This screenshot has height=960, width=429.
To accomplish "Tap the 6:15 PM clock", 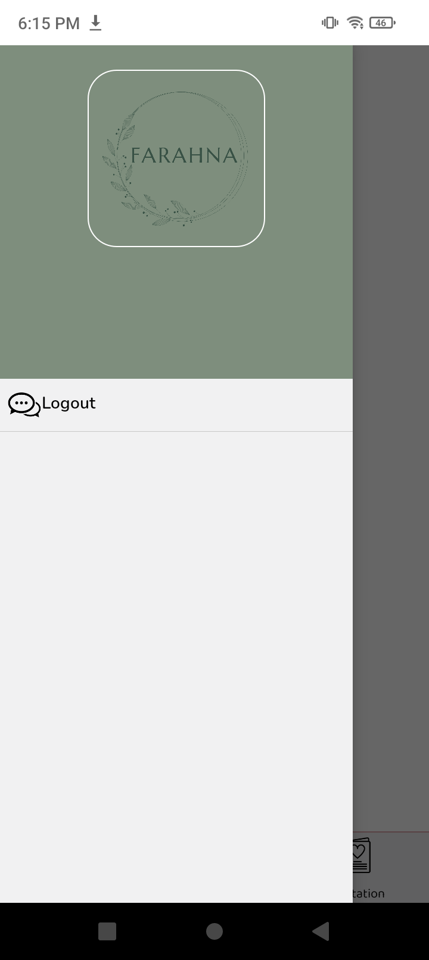I will [x=49, y=23].
